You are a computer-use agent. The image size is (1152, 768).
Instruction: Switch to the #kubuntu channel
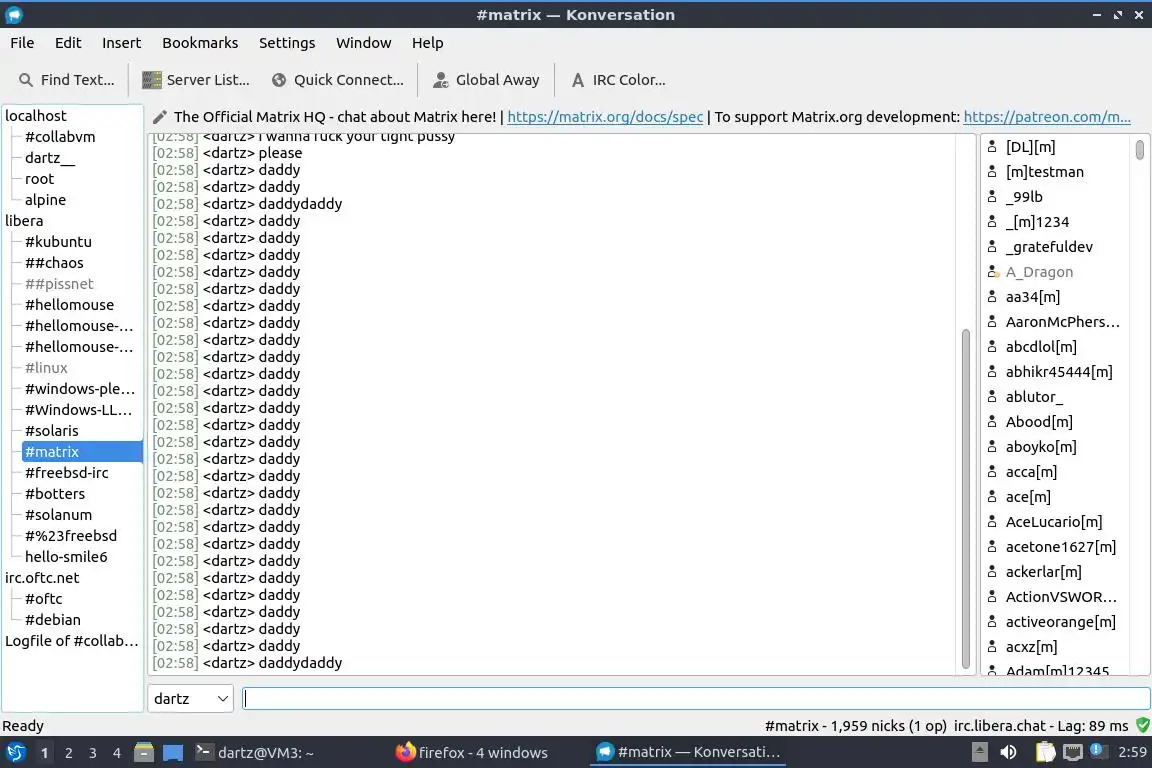pyautogui.click(x=59, y=242)
